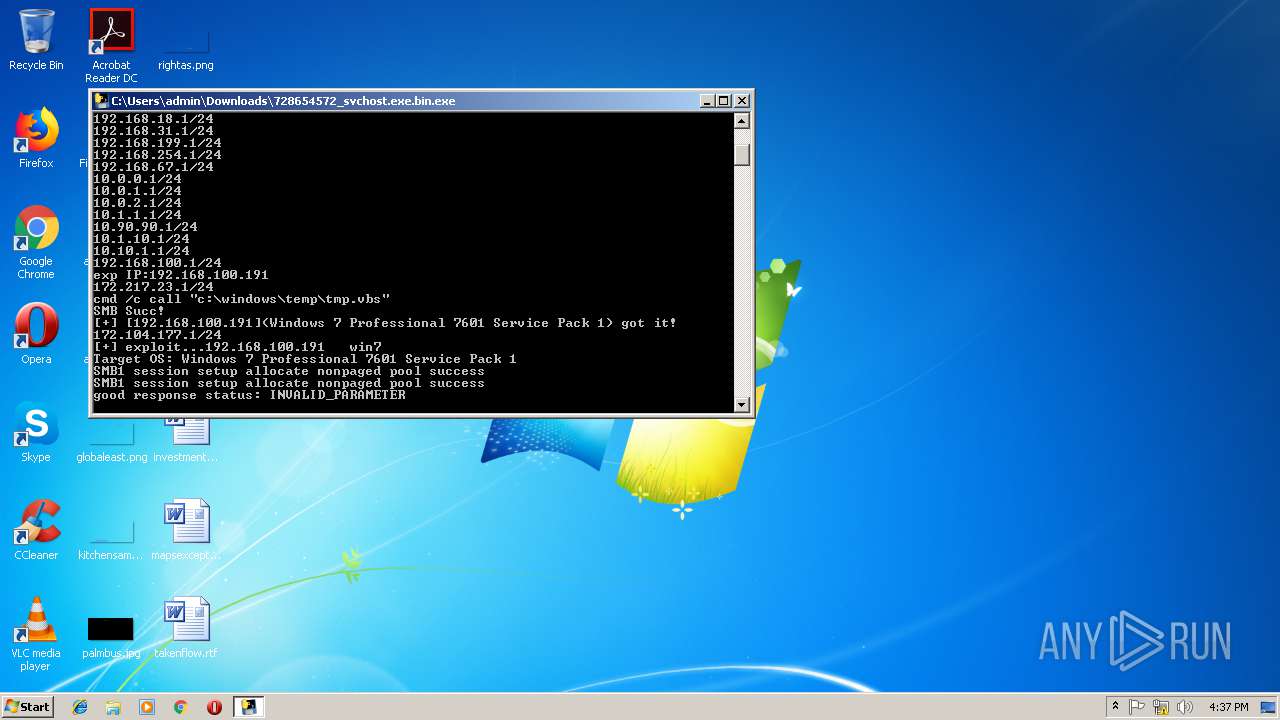
Task: Select the takenflow.rtf document
Action: click(x=186, y=628)
